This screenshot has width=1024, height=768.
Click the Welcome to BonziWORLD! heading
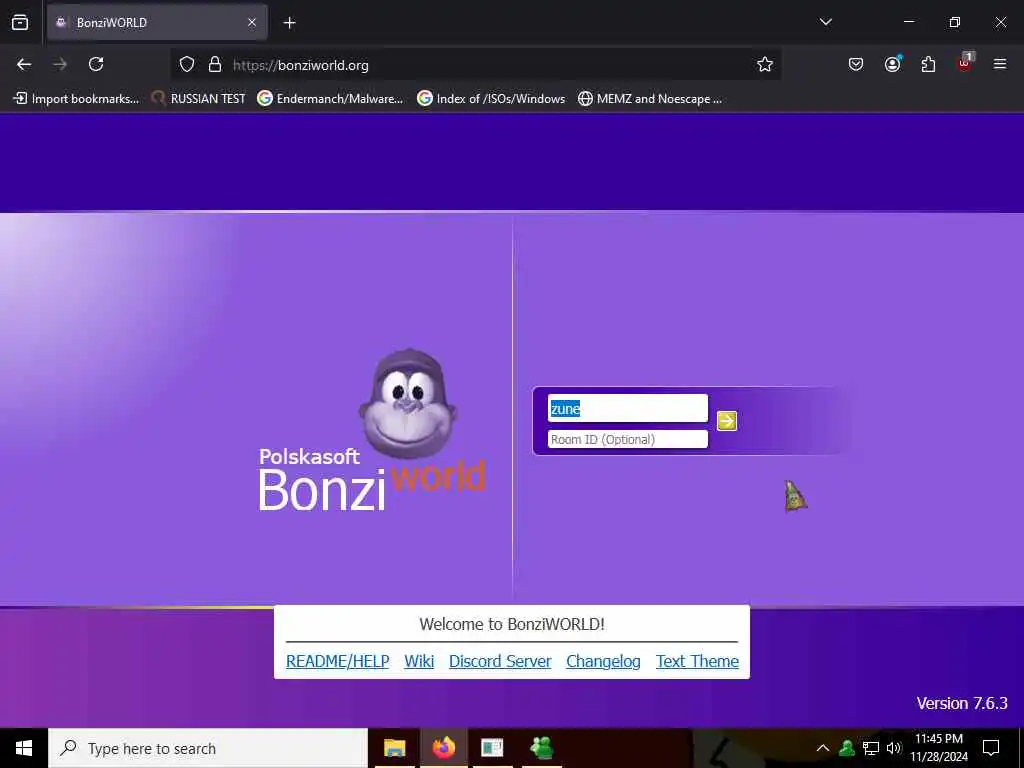tap(512, 624)
